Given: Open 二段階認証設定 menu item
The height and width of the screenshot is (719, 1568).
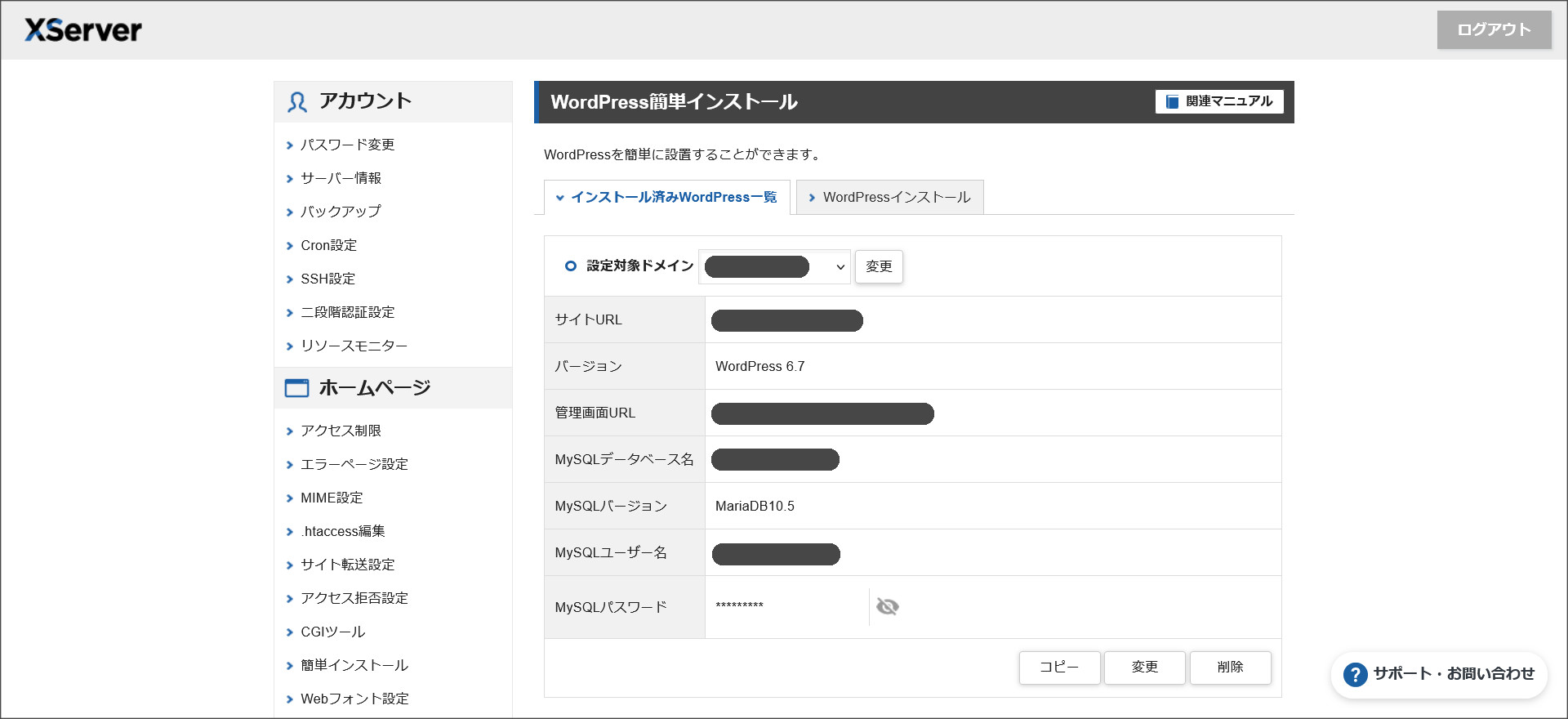Looking at the screenshot, I should [x=347, y=312].
